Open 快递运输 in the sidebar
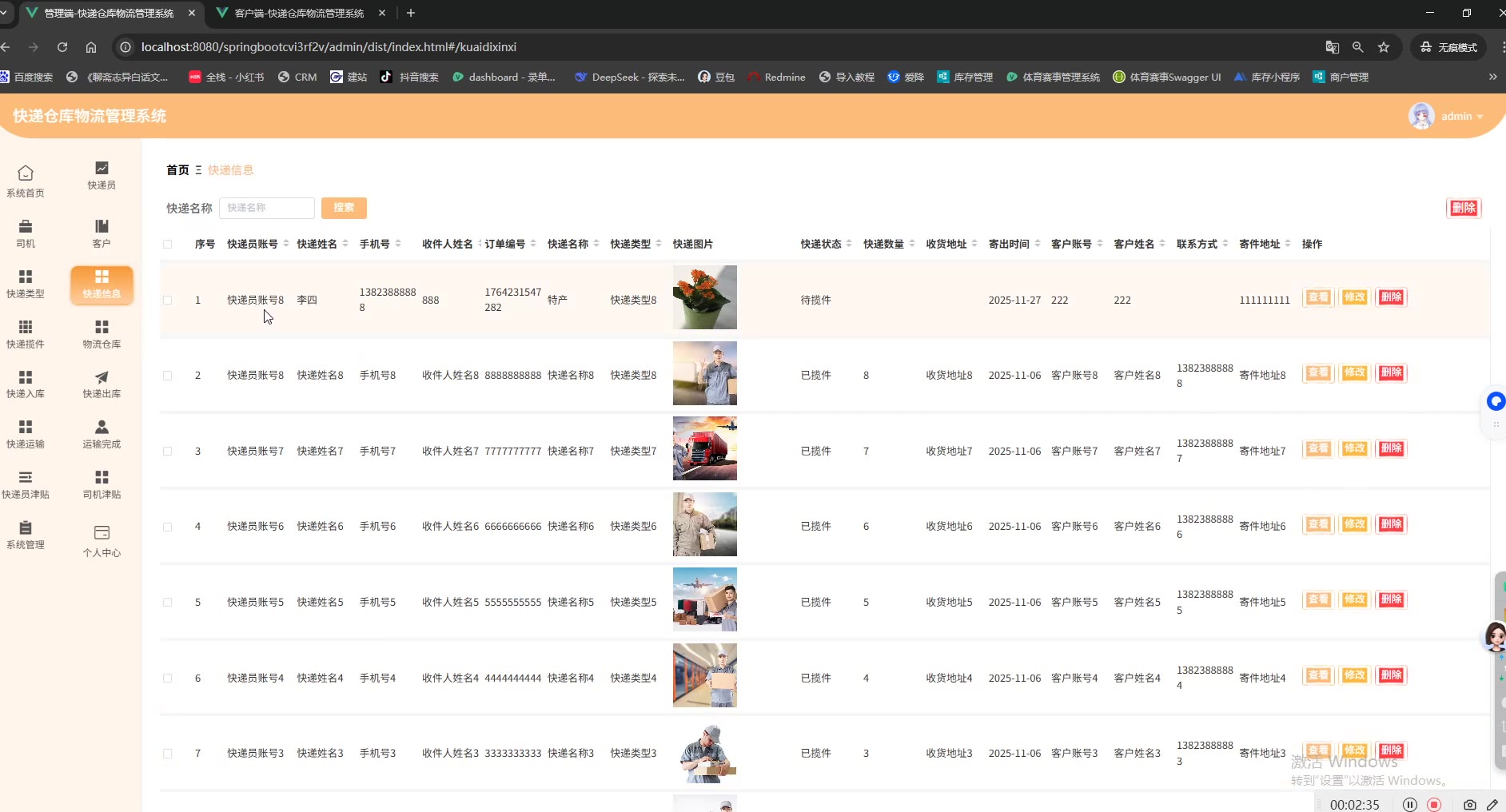The height and width of the screenshot is (812, 1506). (x=26, y=435)
